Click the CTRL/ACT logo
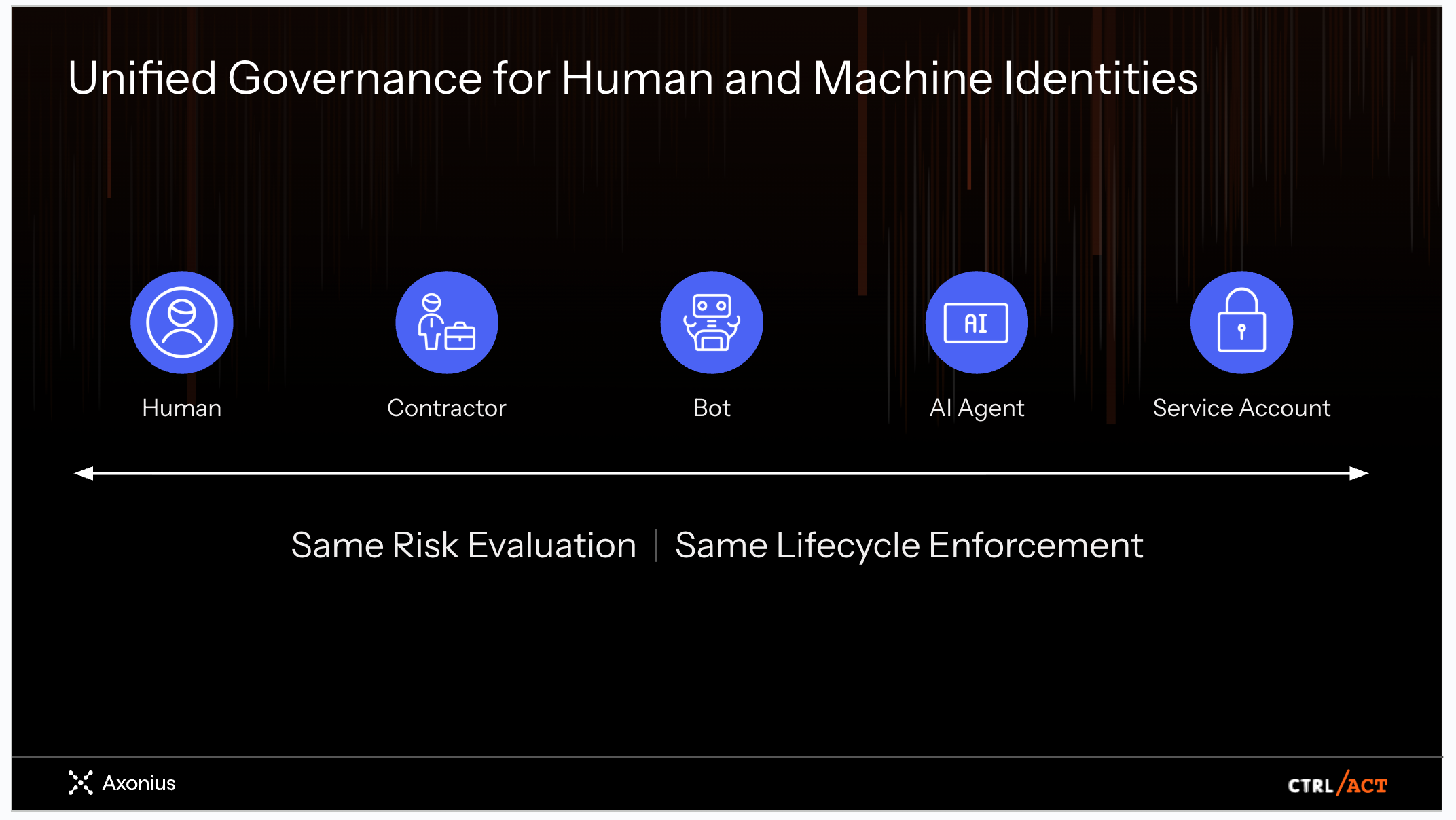Image resolution: width=1456 pixels, height=820 pixels. pos(1337,784)
